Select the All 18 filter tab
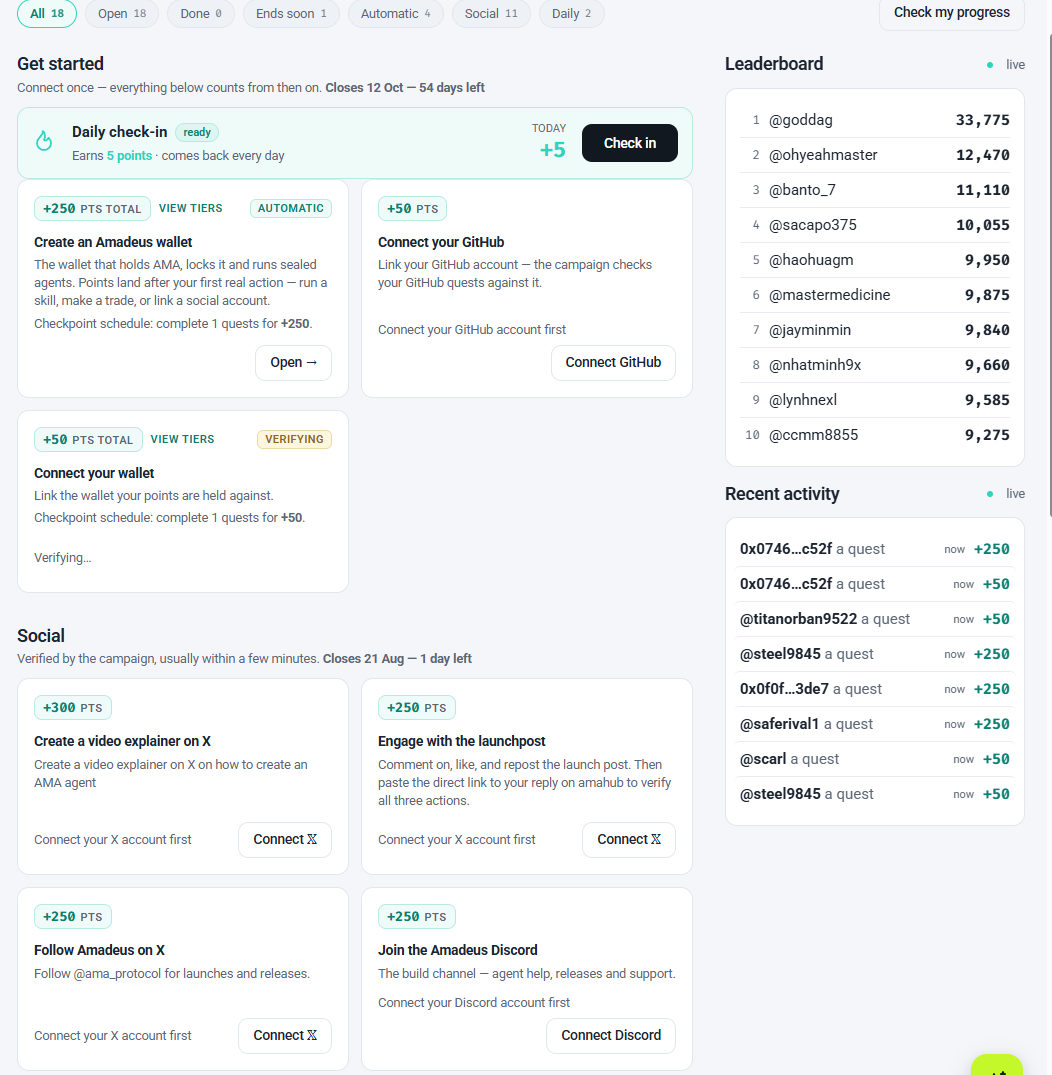Viewport: 1052px width, 1075px height. click(47, 14)
